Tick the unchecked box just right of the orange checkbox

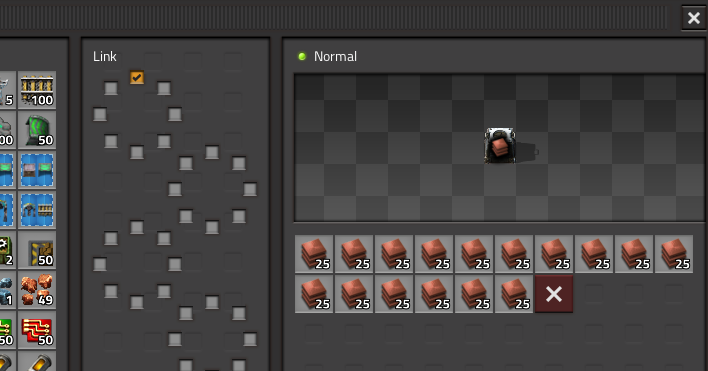[164, 88]
